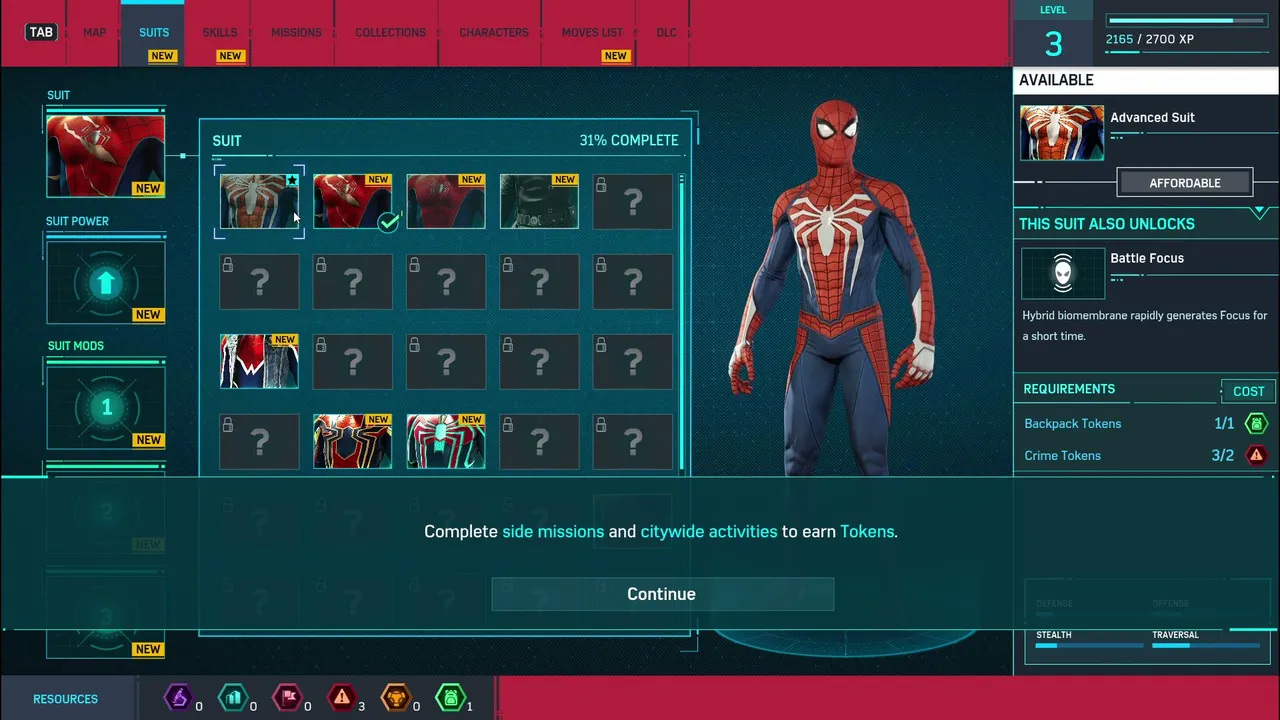This screenshot has width=1280, height=720.
Task: Click the red Crime token resource icon
Action: [x=342, y=697]
